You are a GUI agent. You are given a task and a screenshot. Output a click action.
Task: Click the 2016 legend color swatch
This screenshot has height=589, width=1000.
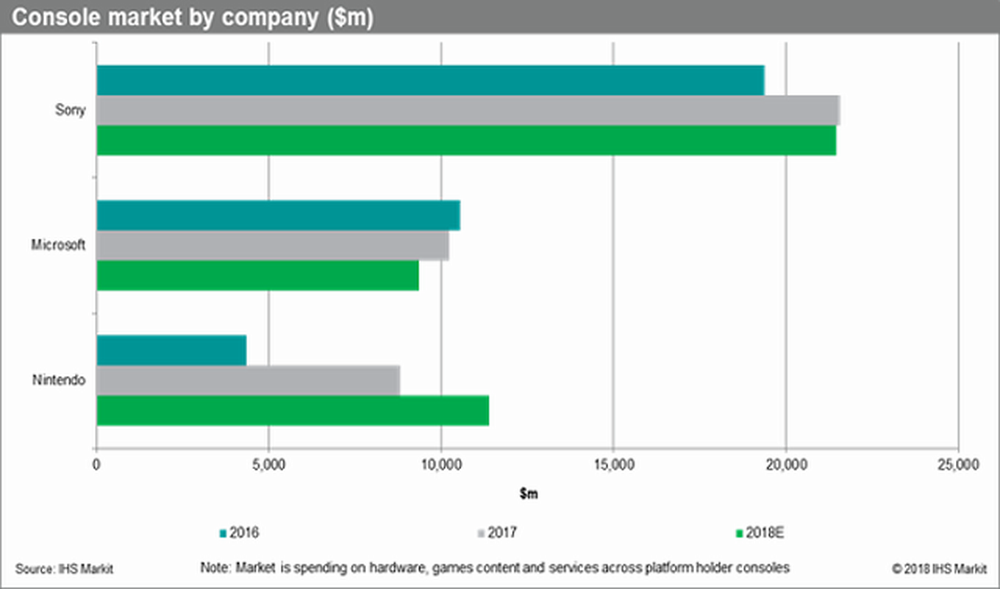pyautogui.click(x=221, y=532)
